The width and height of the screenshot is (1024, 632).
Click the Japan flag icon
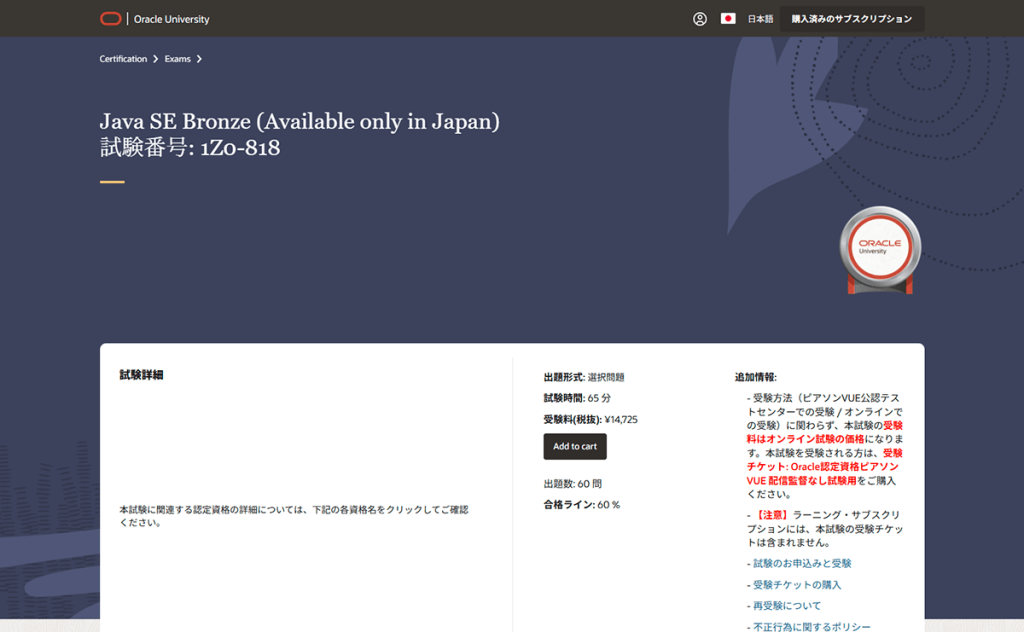728,19
